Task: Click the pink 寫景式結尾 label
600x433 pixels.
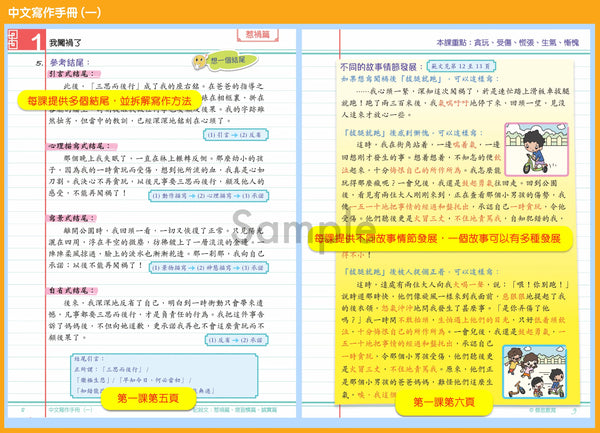Action: [x=72, y=218]
